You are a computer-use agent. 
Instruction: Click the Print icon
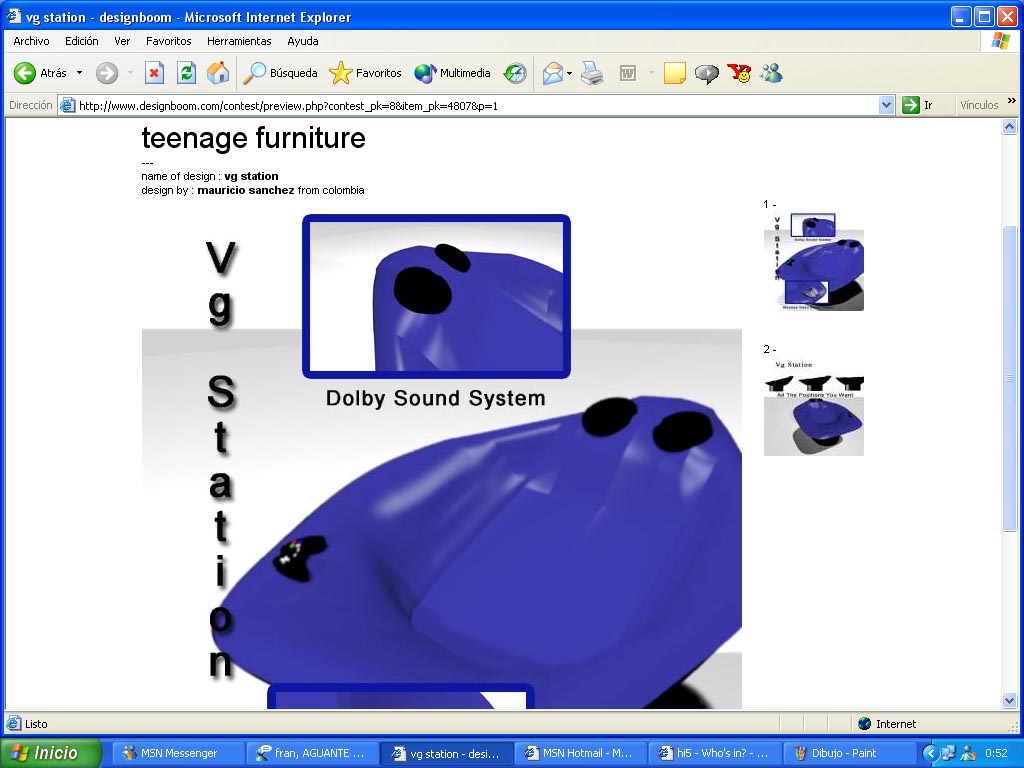(593, 73)
